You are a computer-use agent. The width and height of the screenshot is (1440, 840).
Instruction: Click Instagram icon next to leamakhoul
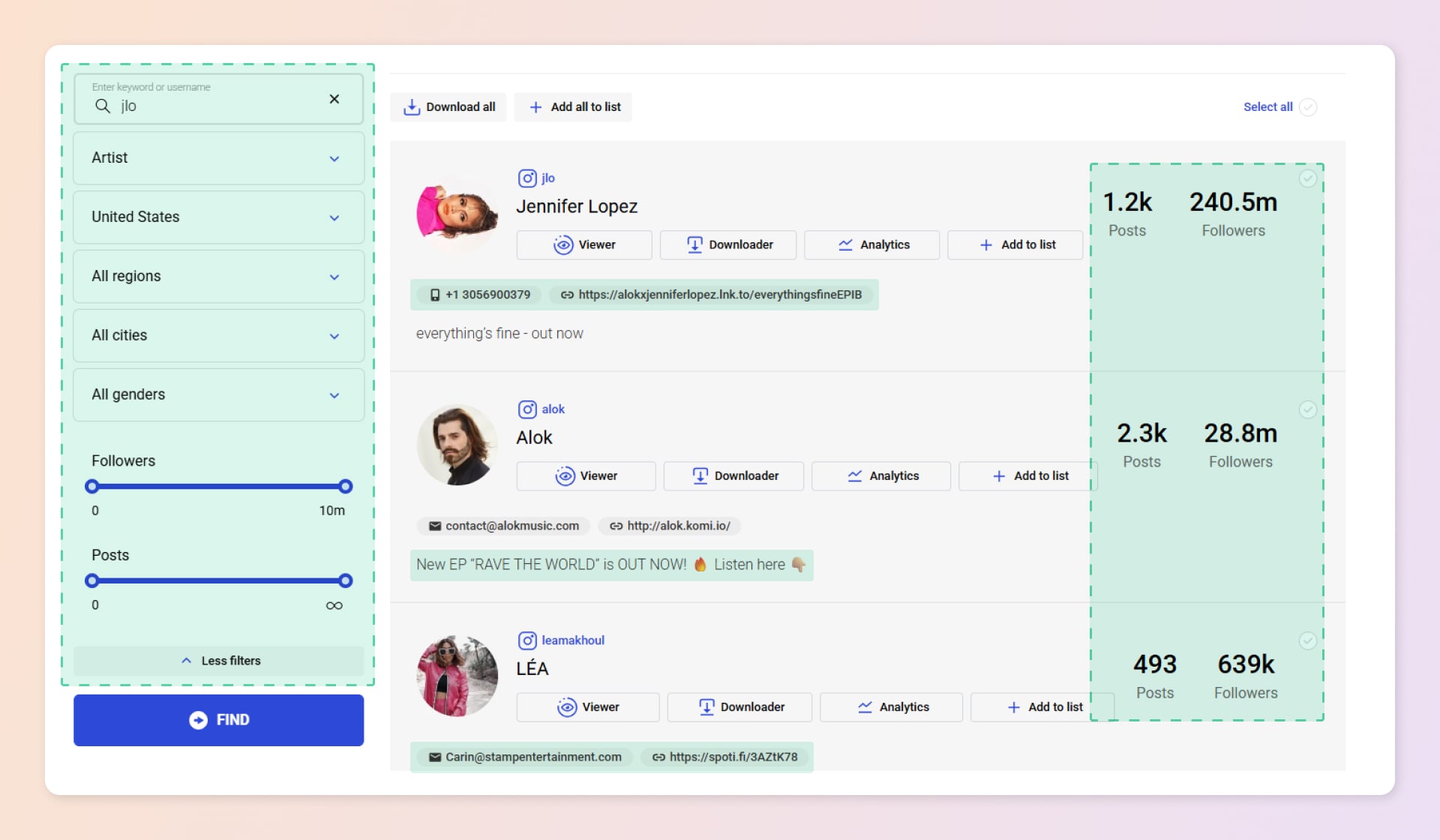[x=527, y=640]
